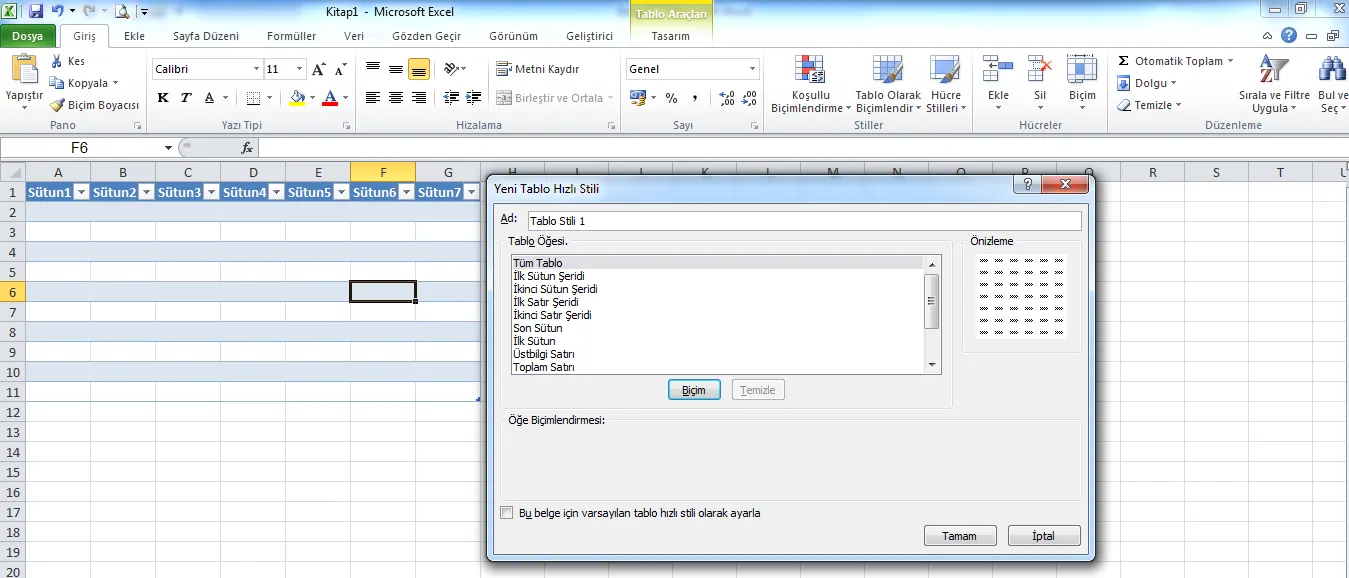Click the Otomatik Toplam sigma icon
The height and width of the screenshot is (578, 1349).
[x=1124, y=61]
